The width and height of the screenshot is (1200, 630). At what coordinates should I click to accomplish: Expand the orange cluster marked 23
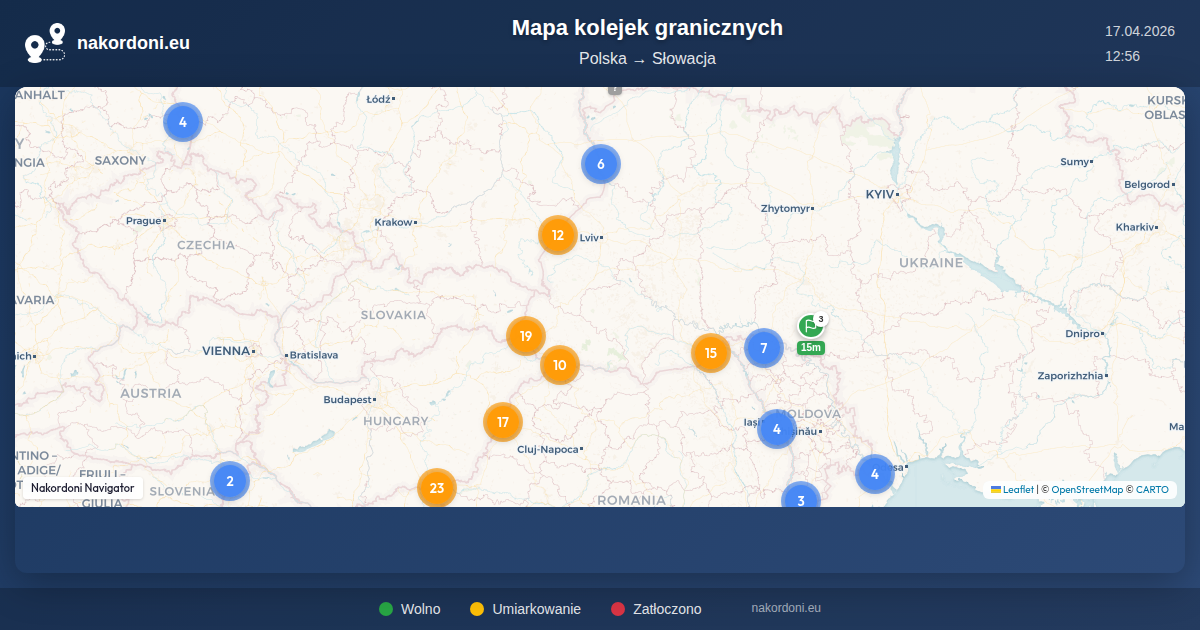point(437,488)
